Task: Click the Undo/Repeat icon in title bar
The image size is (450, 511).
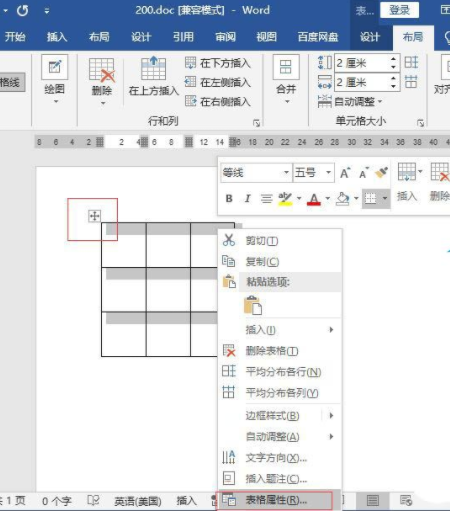Action: (23, 11)
